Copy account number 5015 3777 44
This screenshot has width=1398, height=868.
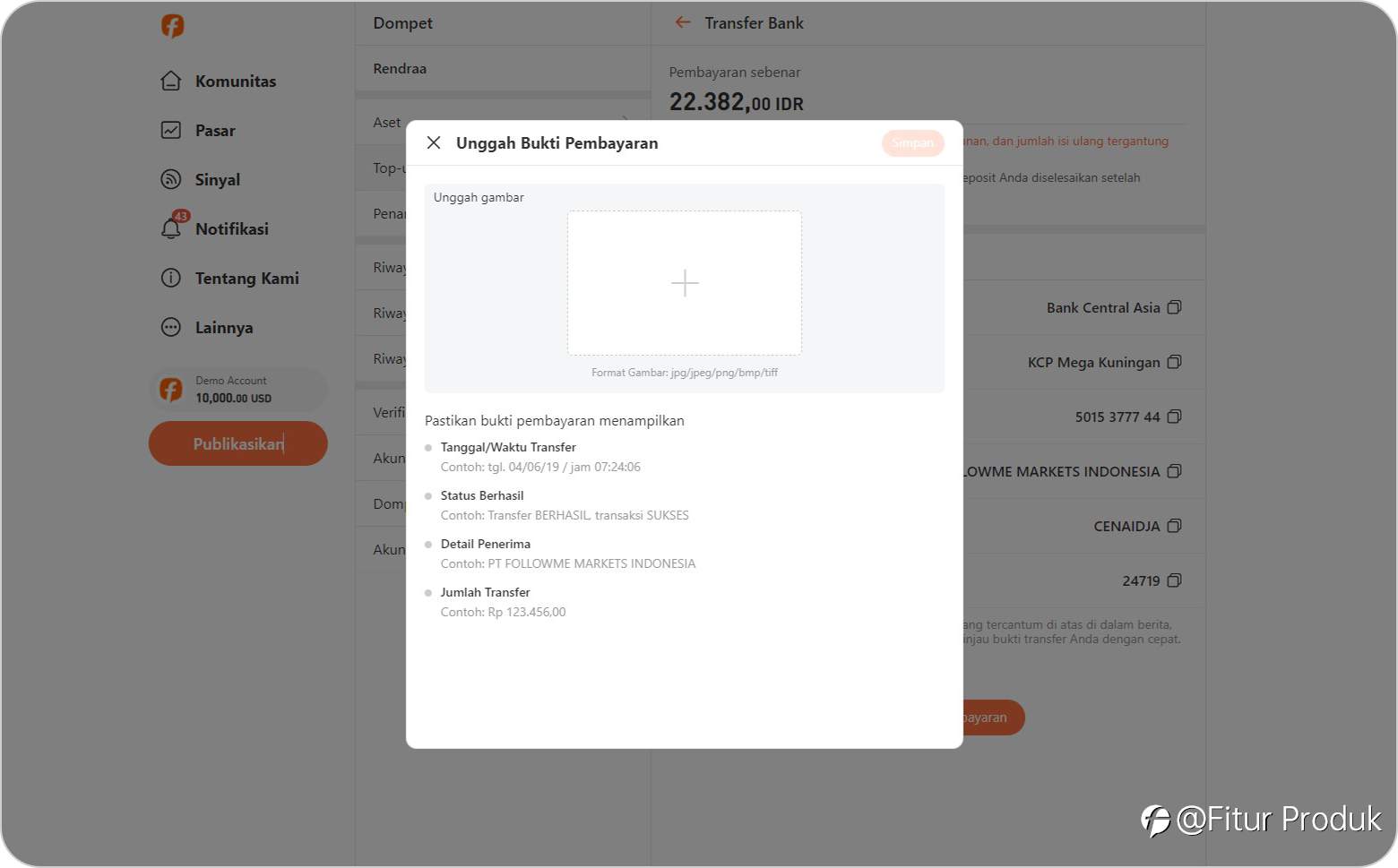[1174, 417]
